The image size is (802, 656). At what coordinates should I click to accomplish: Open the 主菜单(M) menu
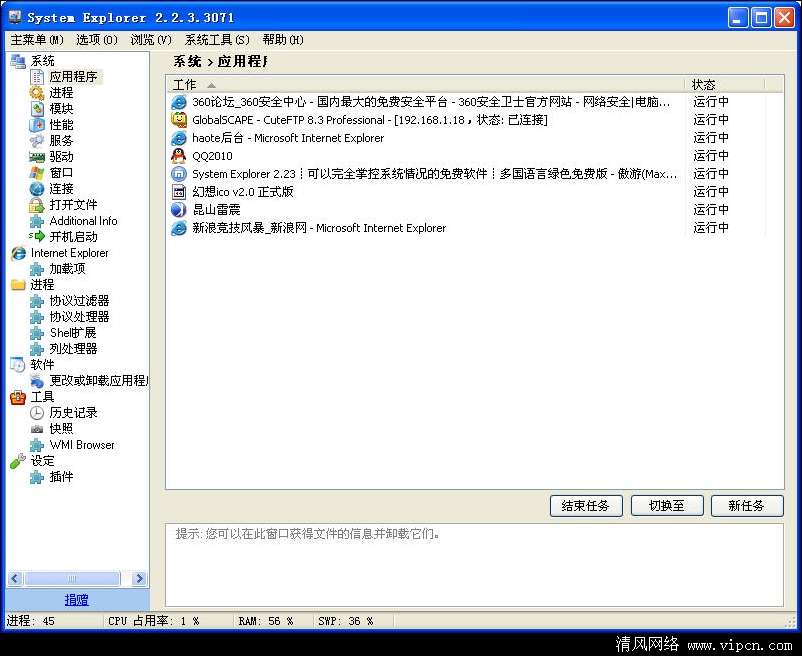click(37, 40)
